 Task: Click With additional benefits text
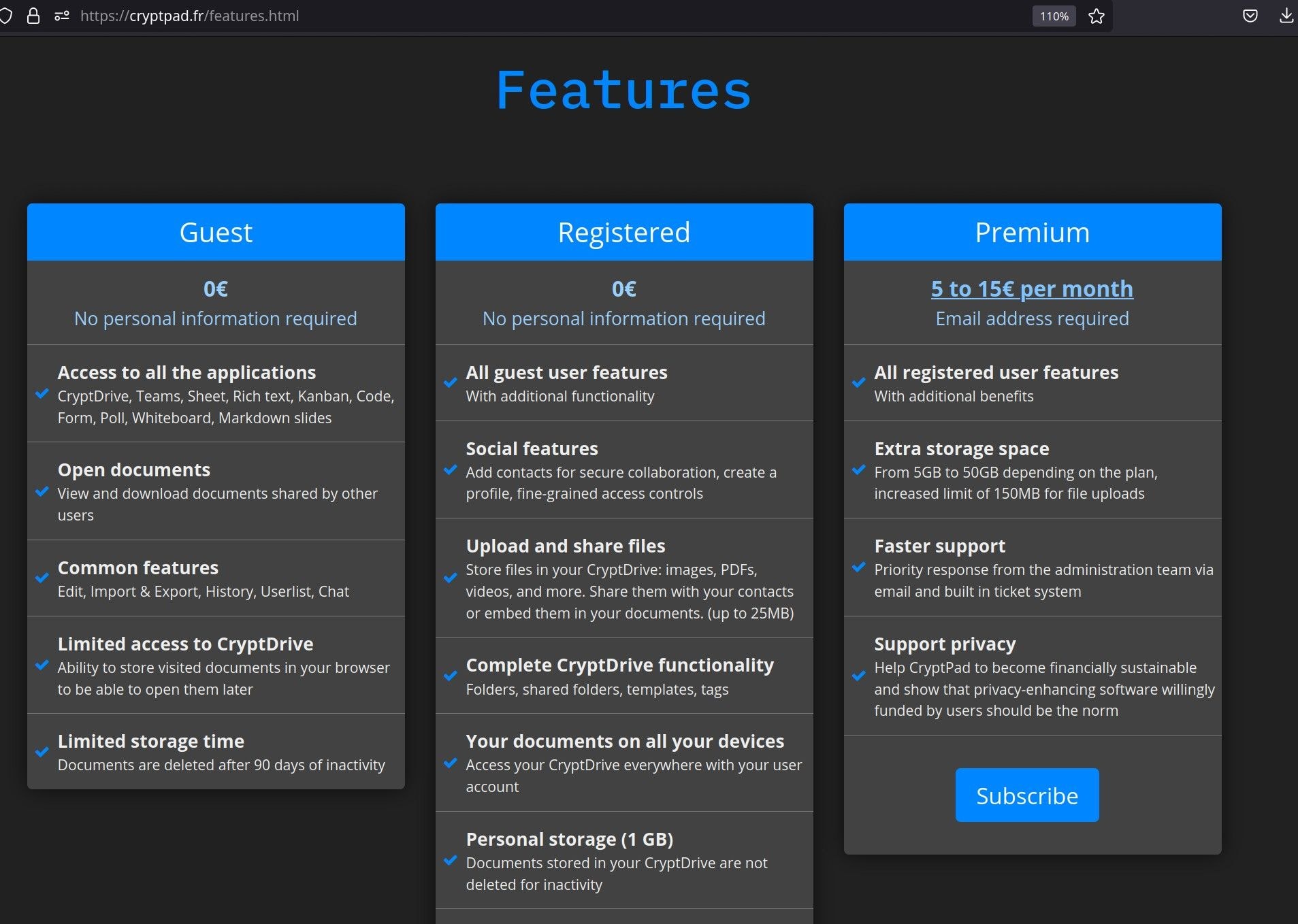pyautogui.click(x=954, y=396)
